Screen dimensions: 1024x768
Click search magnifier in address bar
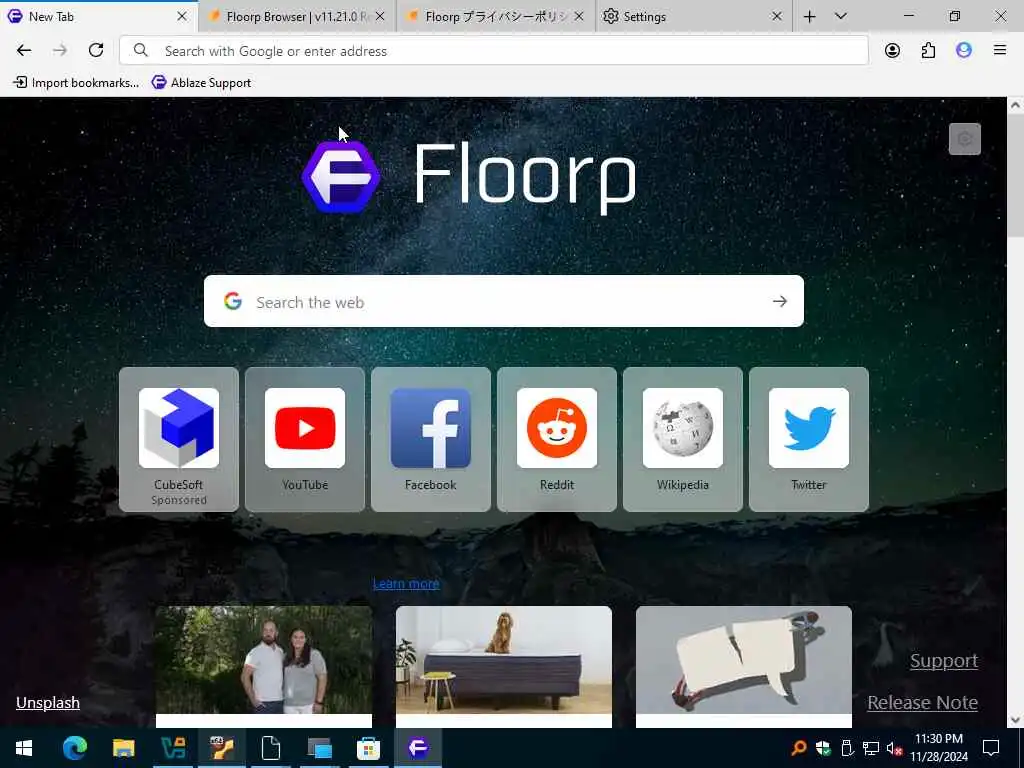click(140, 50)
